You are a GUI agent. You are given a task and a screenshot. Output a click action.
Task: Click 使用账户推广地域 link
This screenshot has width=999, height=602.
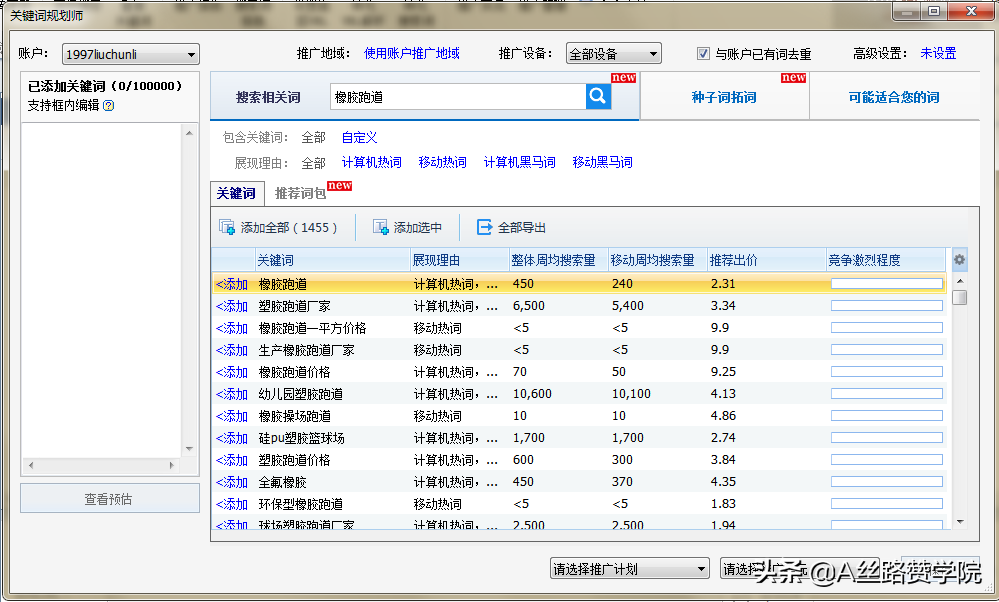coord(412,54)
